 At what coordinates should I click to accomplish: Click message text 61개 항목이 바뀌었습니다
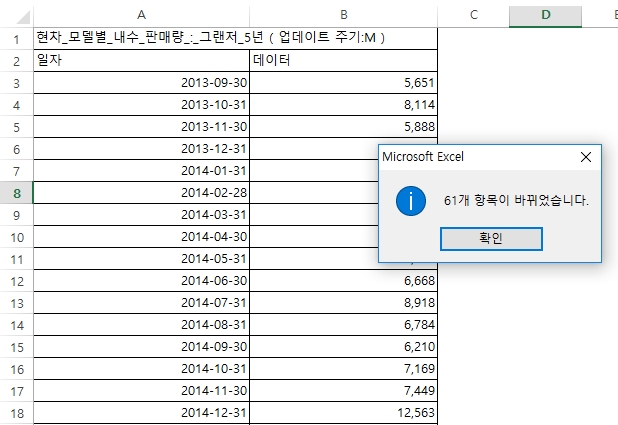pos(516,200)
